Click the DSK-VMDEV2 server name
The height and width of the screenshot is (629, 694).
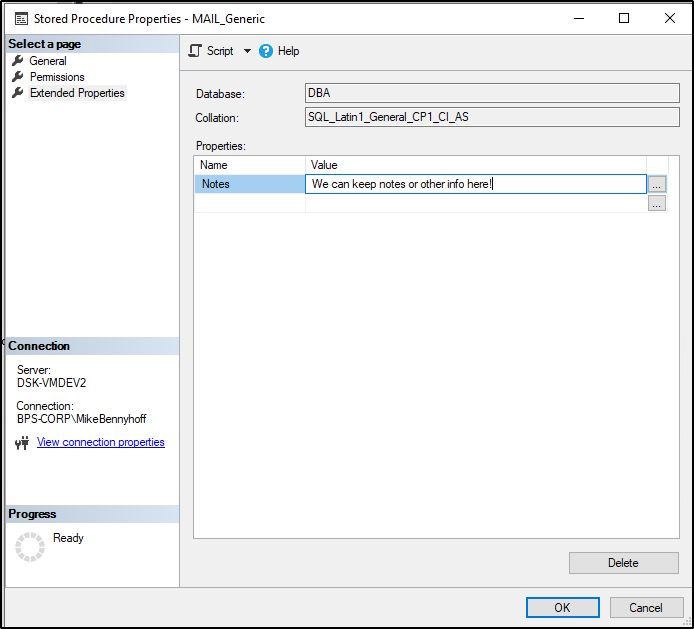pos(51,383)
